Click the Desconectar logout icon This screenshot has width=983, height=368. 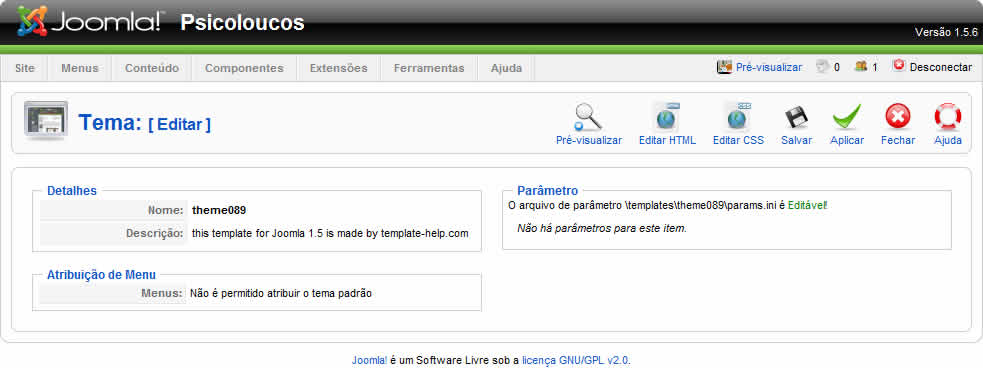[x=899, y=66]
